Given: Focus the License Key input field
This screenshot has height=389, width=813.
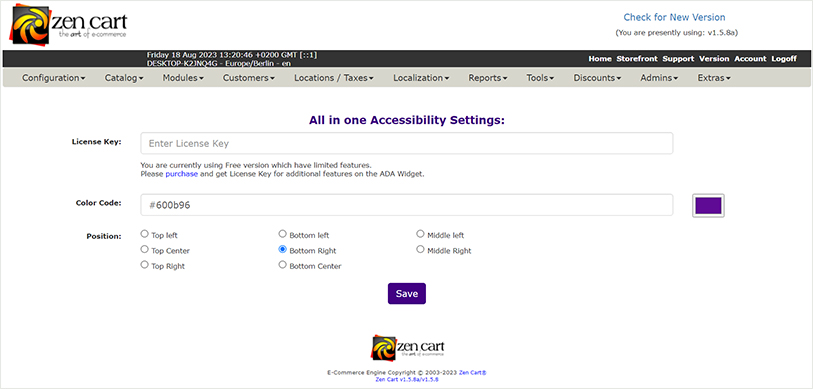Looking at the screenshot, I should point(406,143).
